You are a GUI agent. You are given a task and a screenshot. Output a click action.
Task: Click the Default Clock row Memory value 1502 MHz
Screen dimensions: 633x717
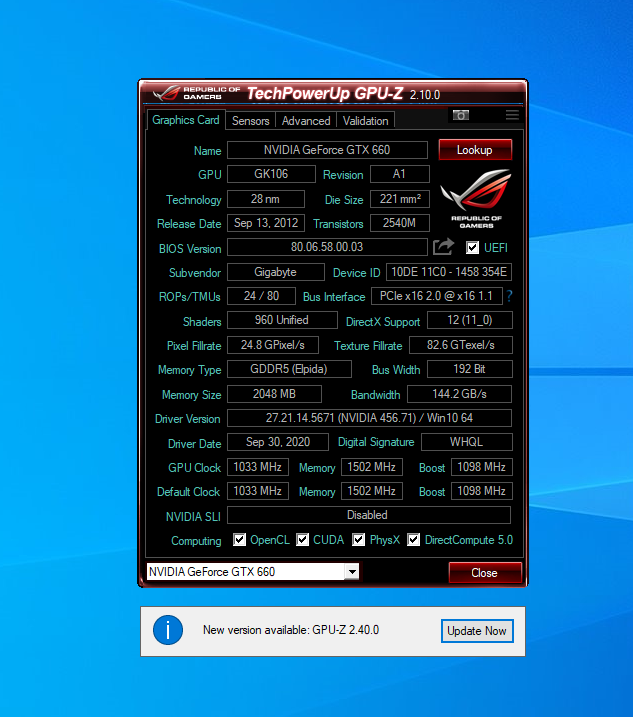[x=372, y=491]
